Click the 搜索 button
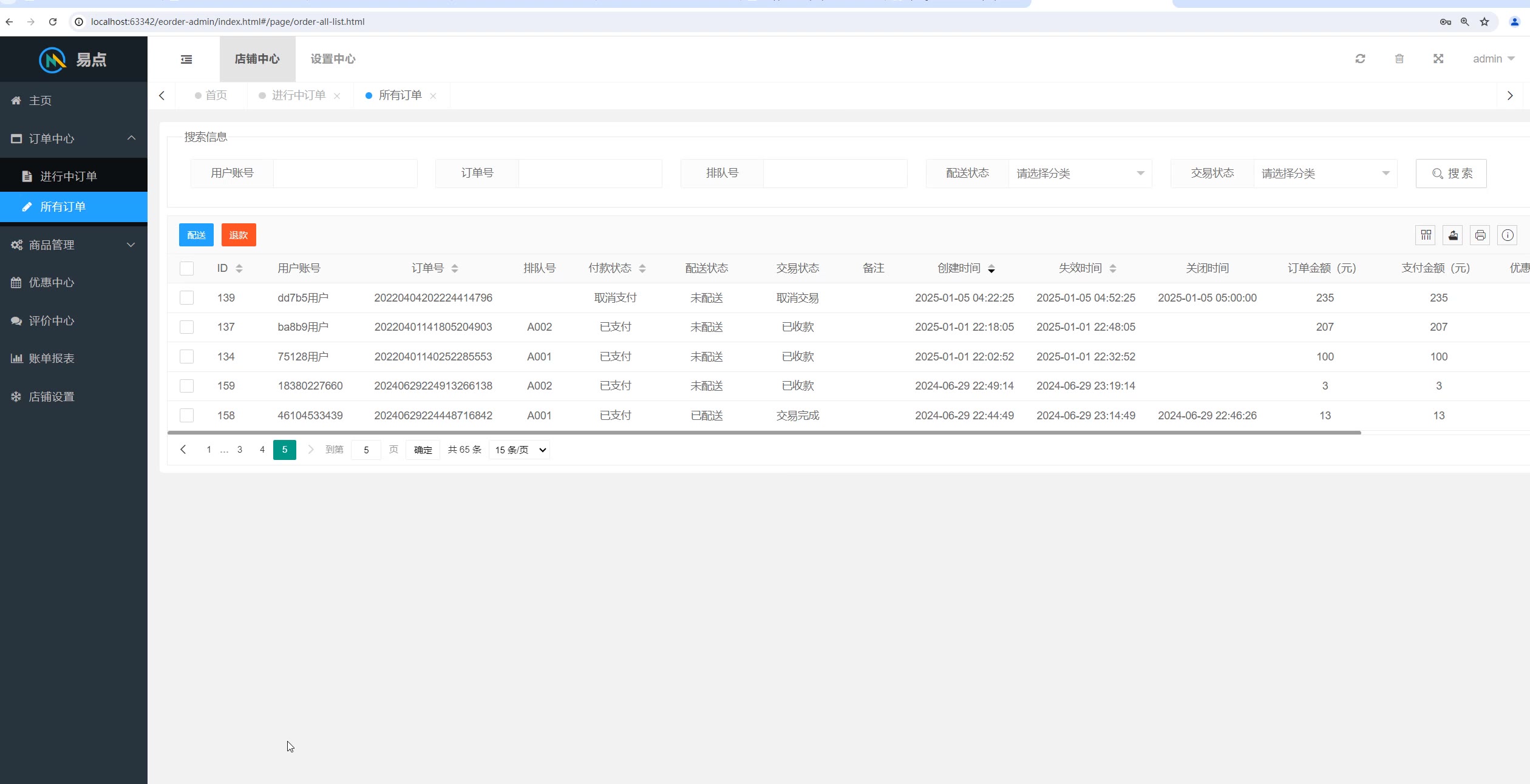 [x=1450, y=174]
